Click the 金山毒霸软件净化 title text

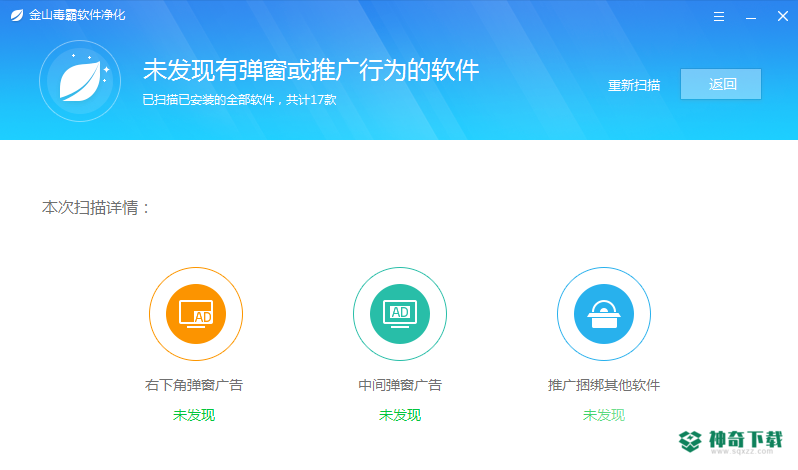click(x=77, y=15)
